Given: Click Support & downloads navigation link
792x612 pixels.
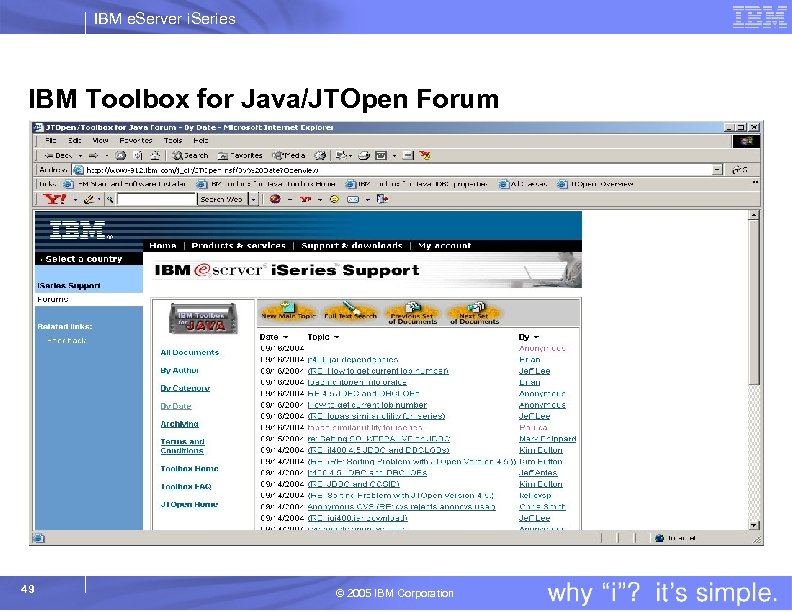Looking at the screenshot, I should coord(352,245).
